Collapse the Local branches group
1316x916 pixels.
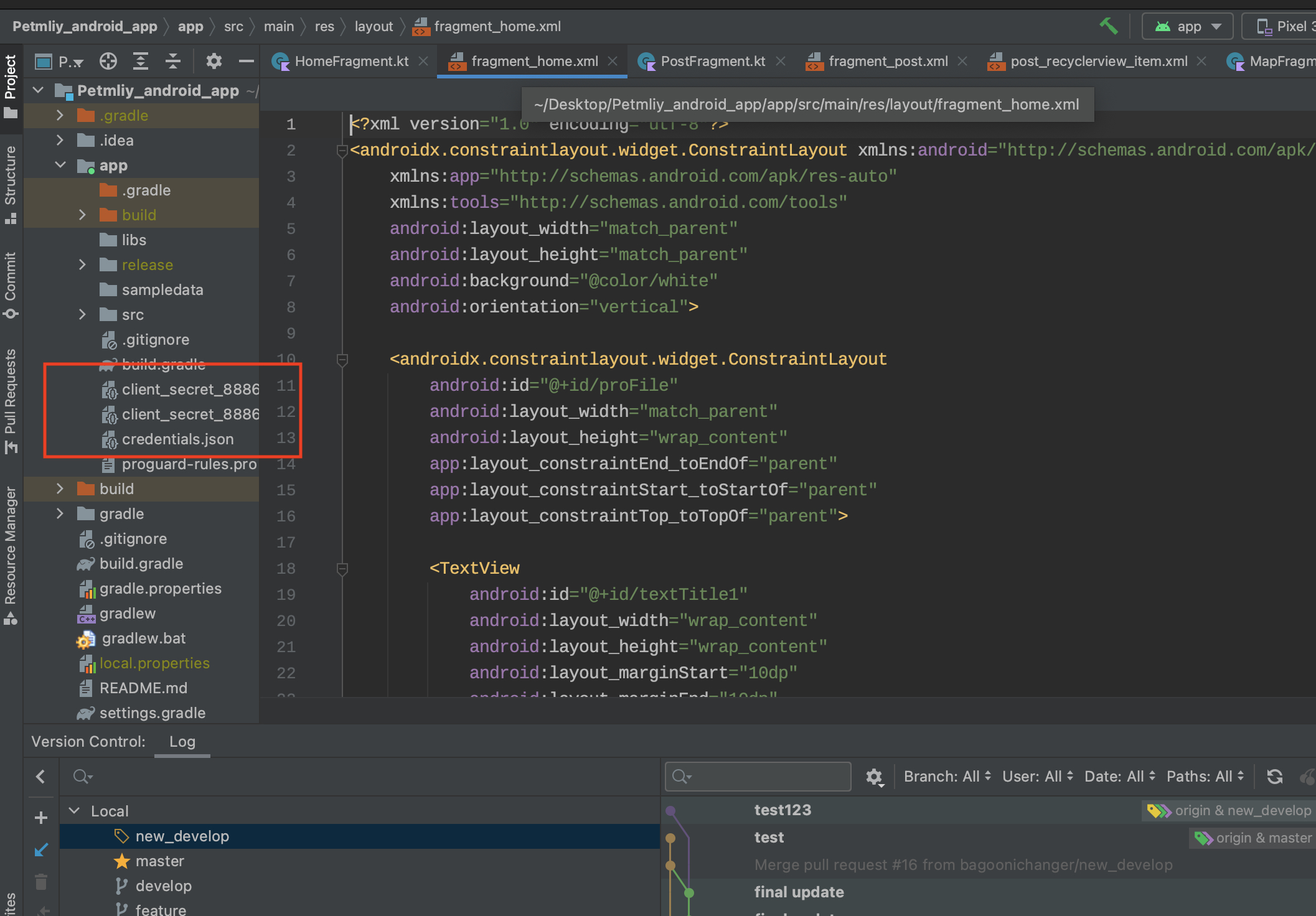tap(75, 811)
